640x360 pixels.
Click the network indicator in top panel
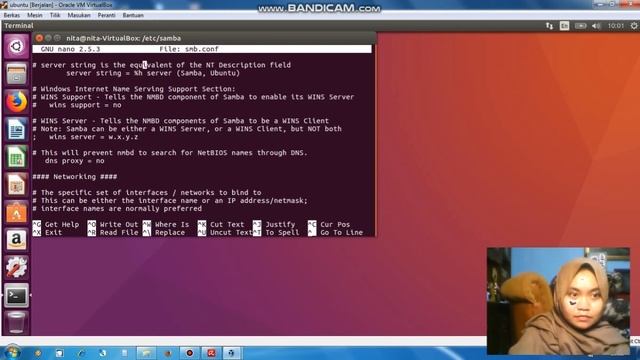[549, 26]
